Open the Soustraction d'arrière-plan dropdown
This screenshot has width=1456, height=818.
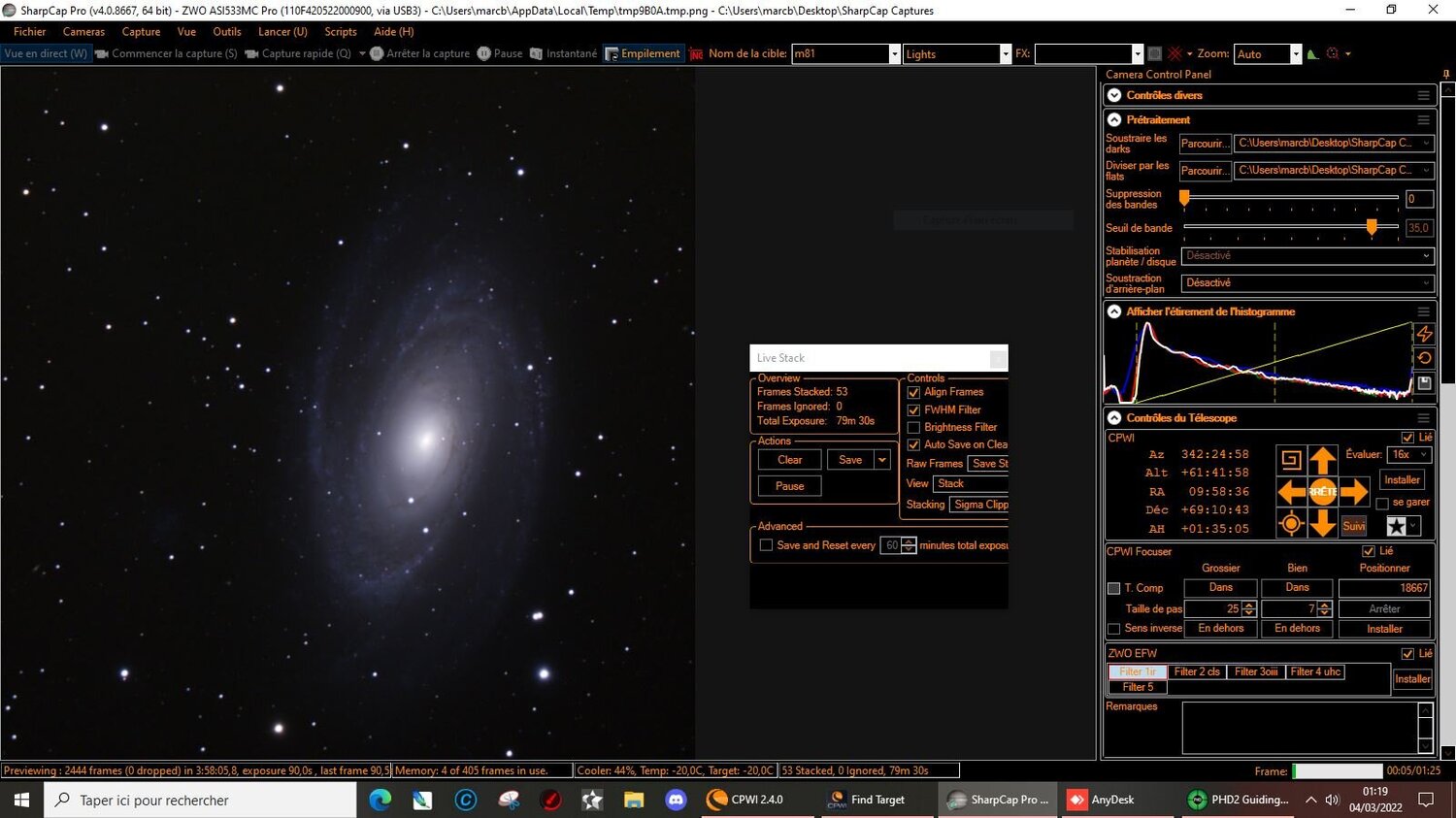[x=1307, y=283]
